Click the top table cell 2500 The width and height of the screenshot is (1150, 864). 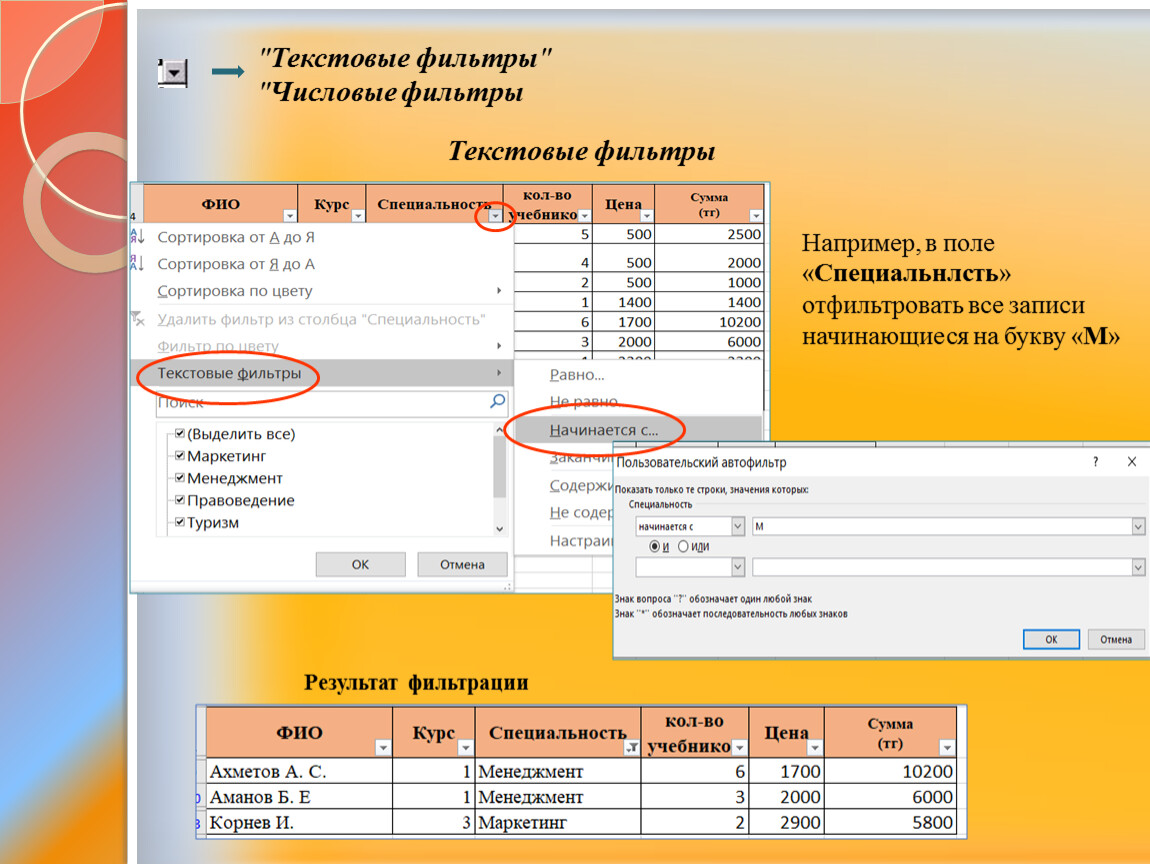pos(708,234)
